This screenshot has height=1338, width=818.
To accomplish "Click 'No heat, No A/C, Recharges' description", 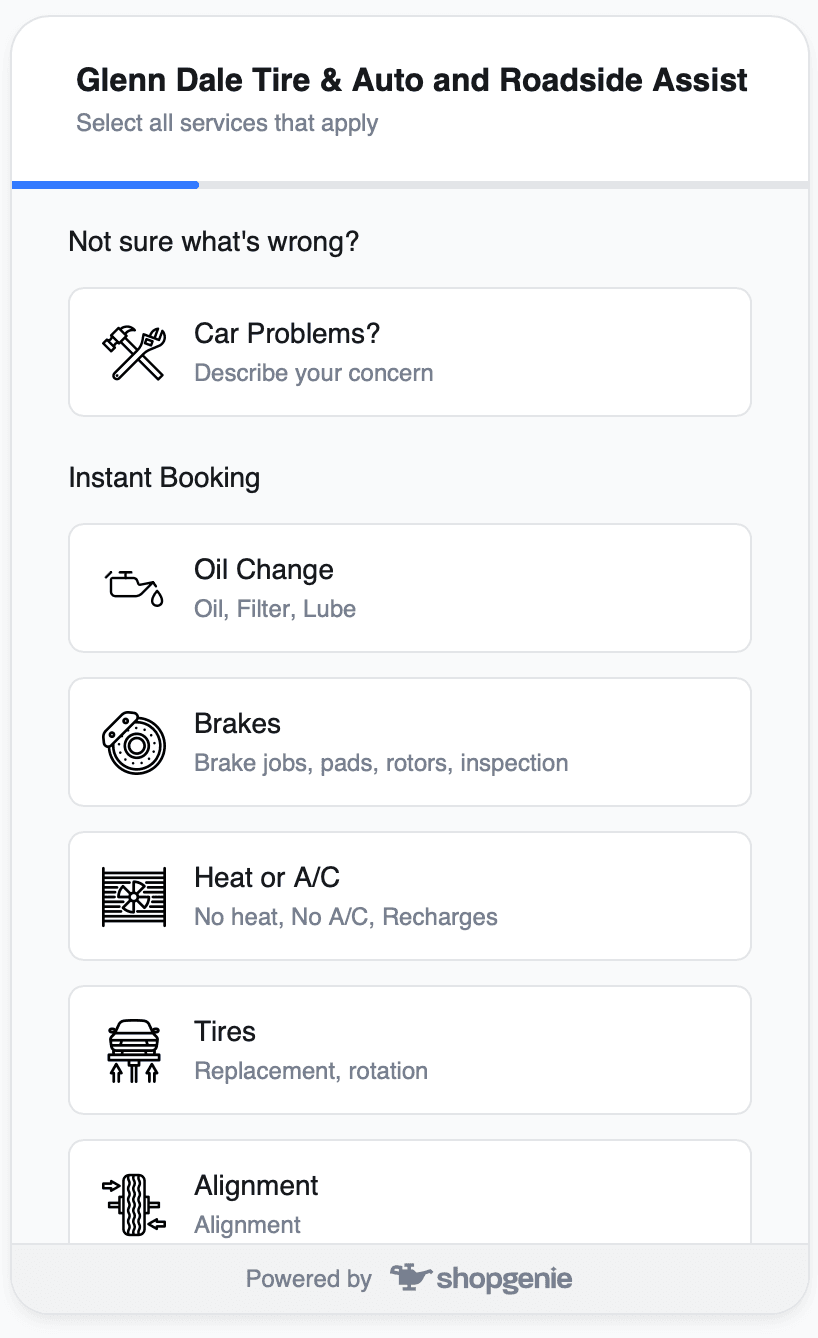I will (346, 917).
